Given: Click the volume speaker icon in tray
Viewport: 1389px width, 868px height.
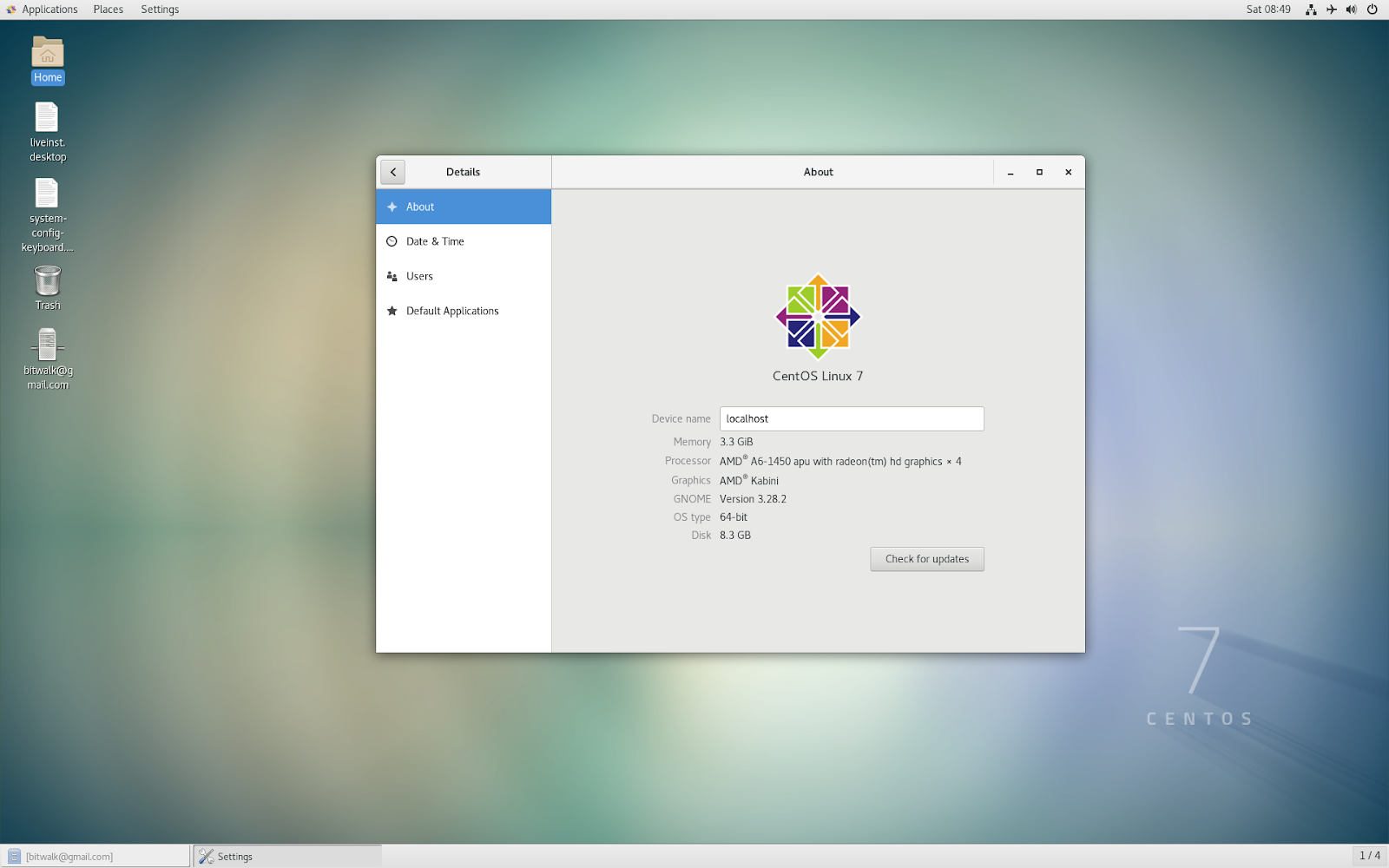Looking at the screenshot, I should [1352, 10].
